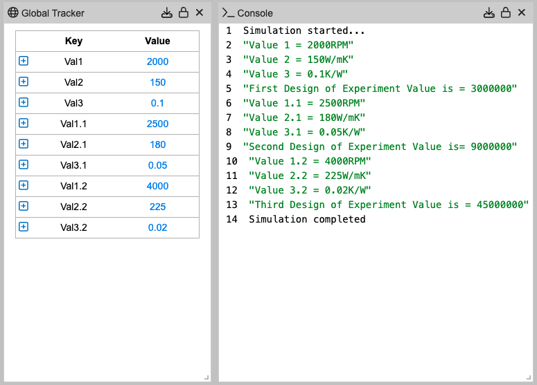The height and width of the screenshot is (385, 537).
Task: Expand the Val1.2 row
Action: (23, 185)
